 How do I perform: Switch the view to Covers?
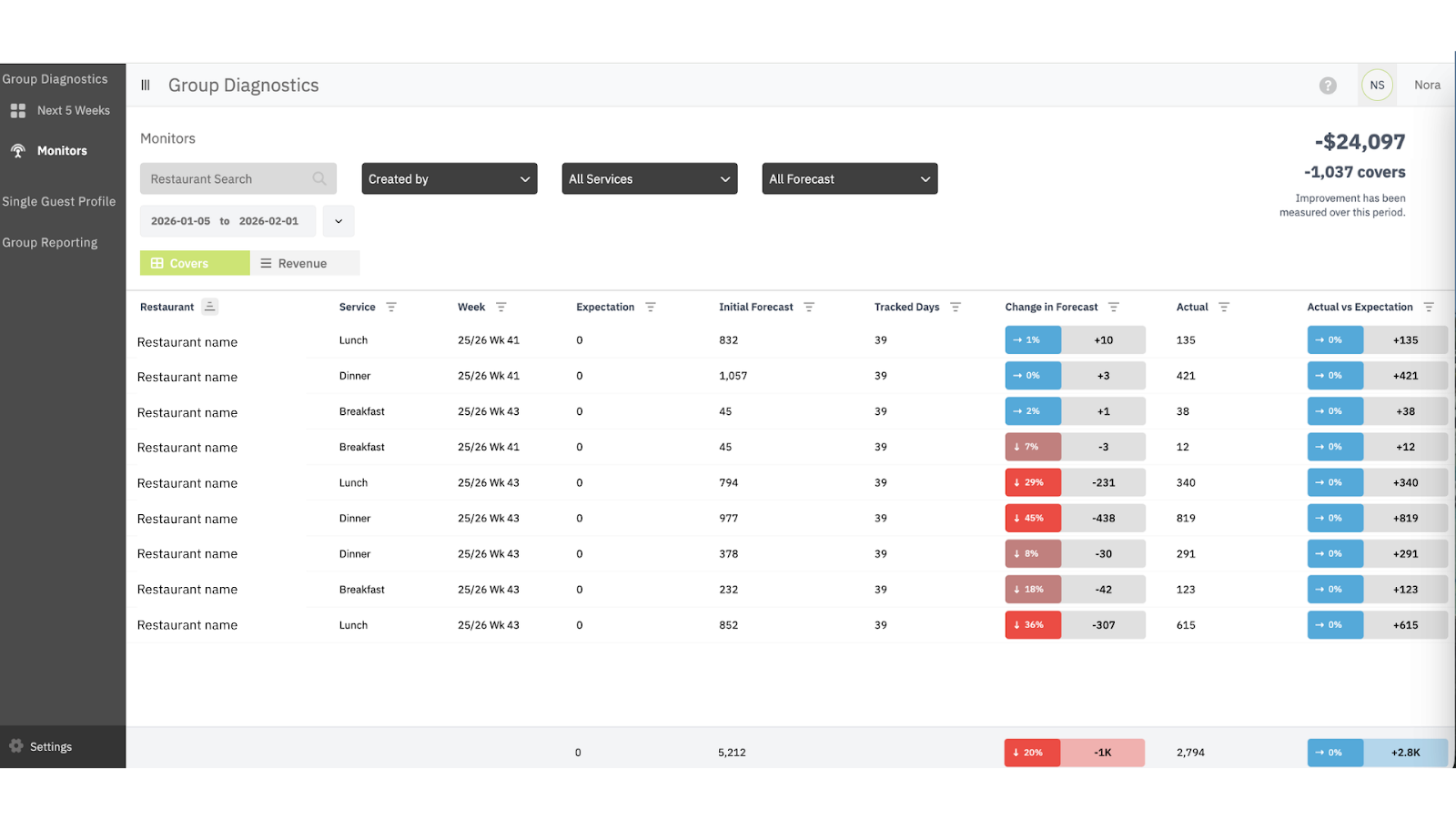195,263
